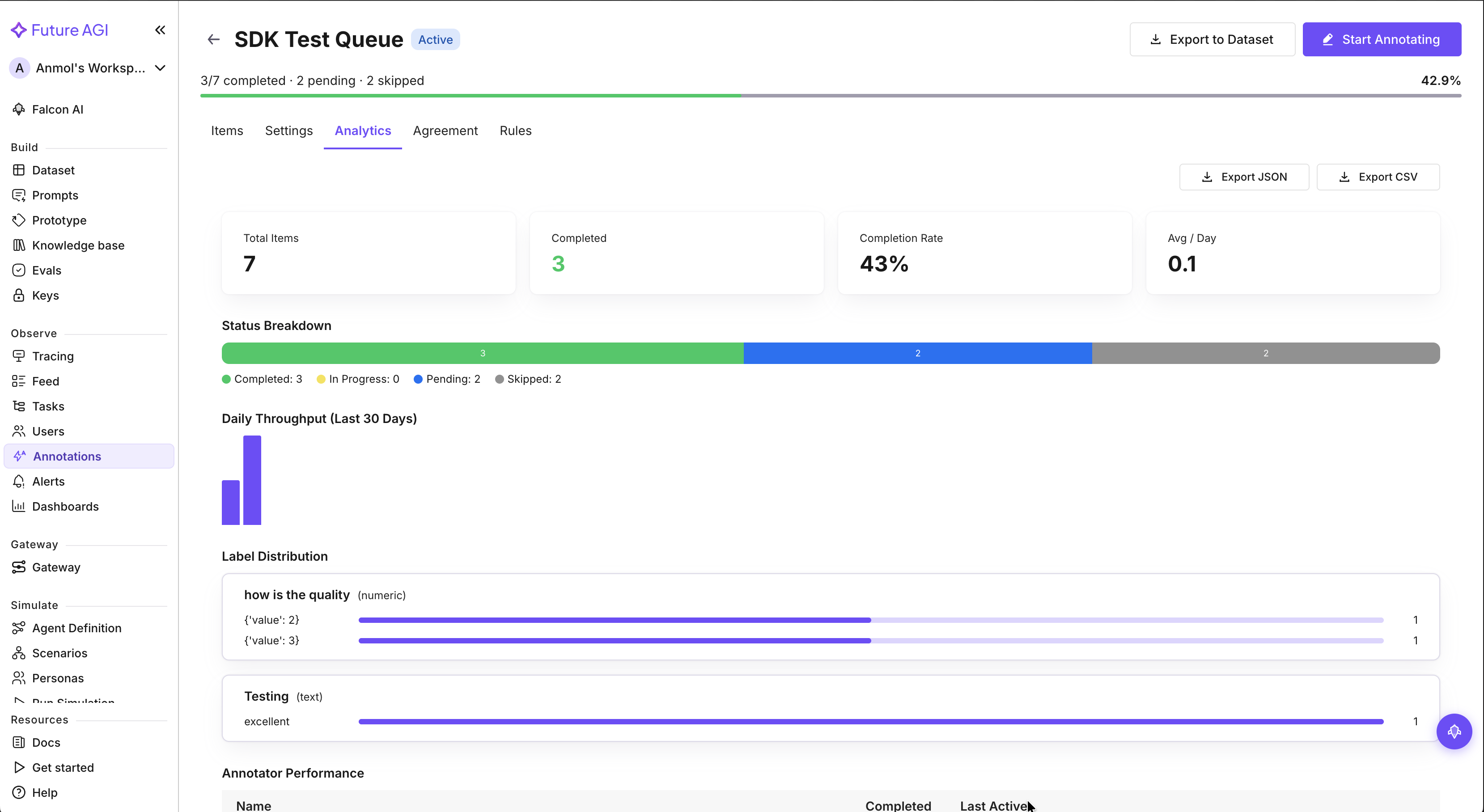Collapse the left sidebar
This screenshot has width=1484, height=812.
[x=160, y=30]
